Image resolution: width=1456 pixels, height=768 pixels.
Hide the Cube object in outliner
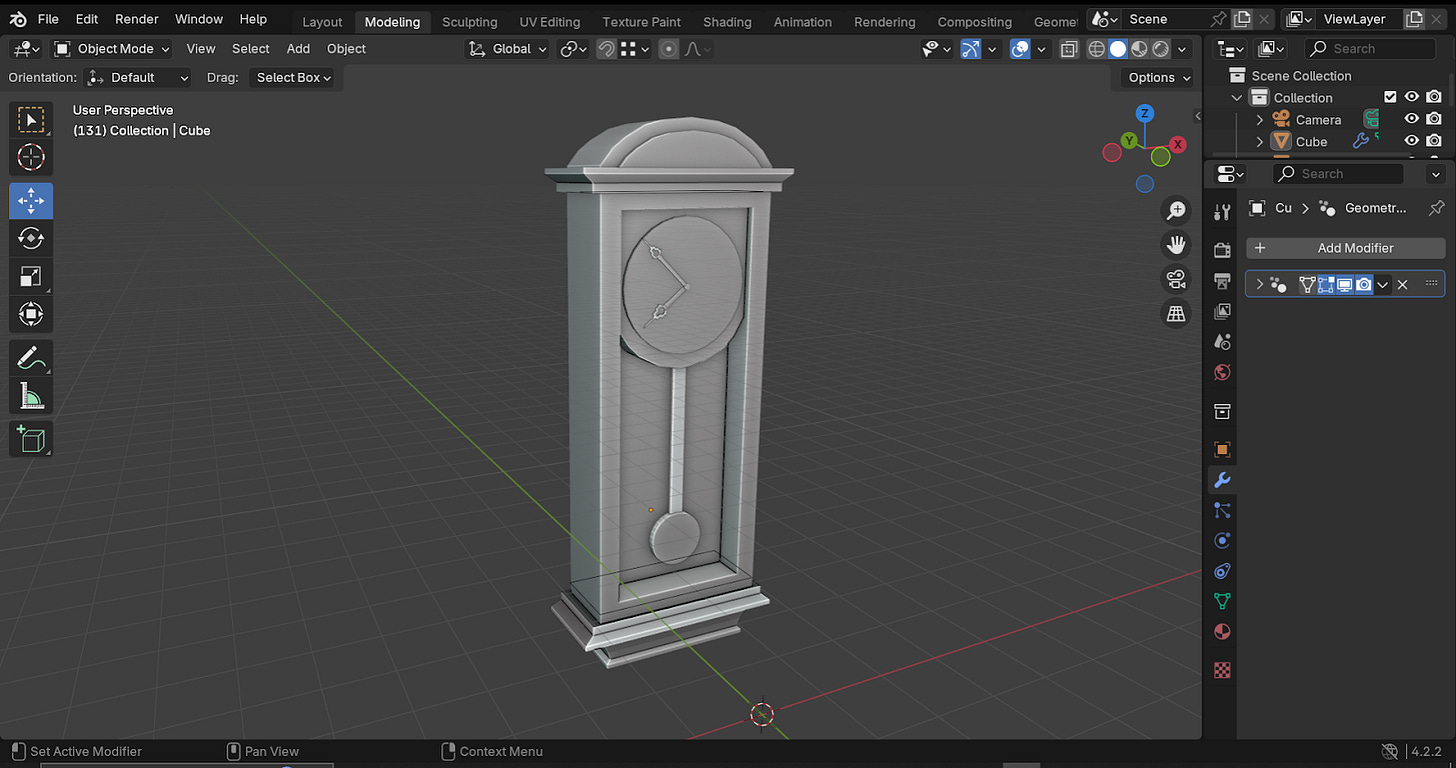[x=1412, y=141]
